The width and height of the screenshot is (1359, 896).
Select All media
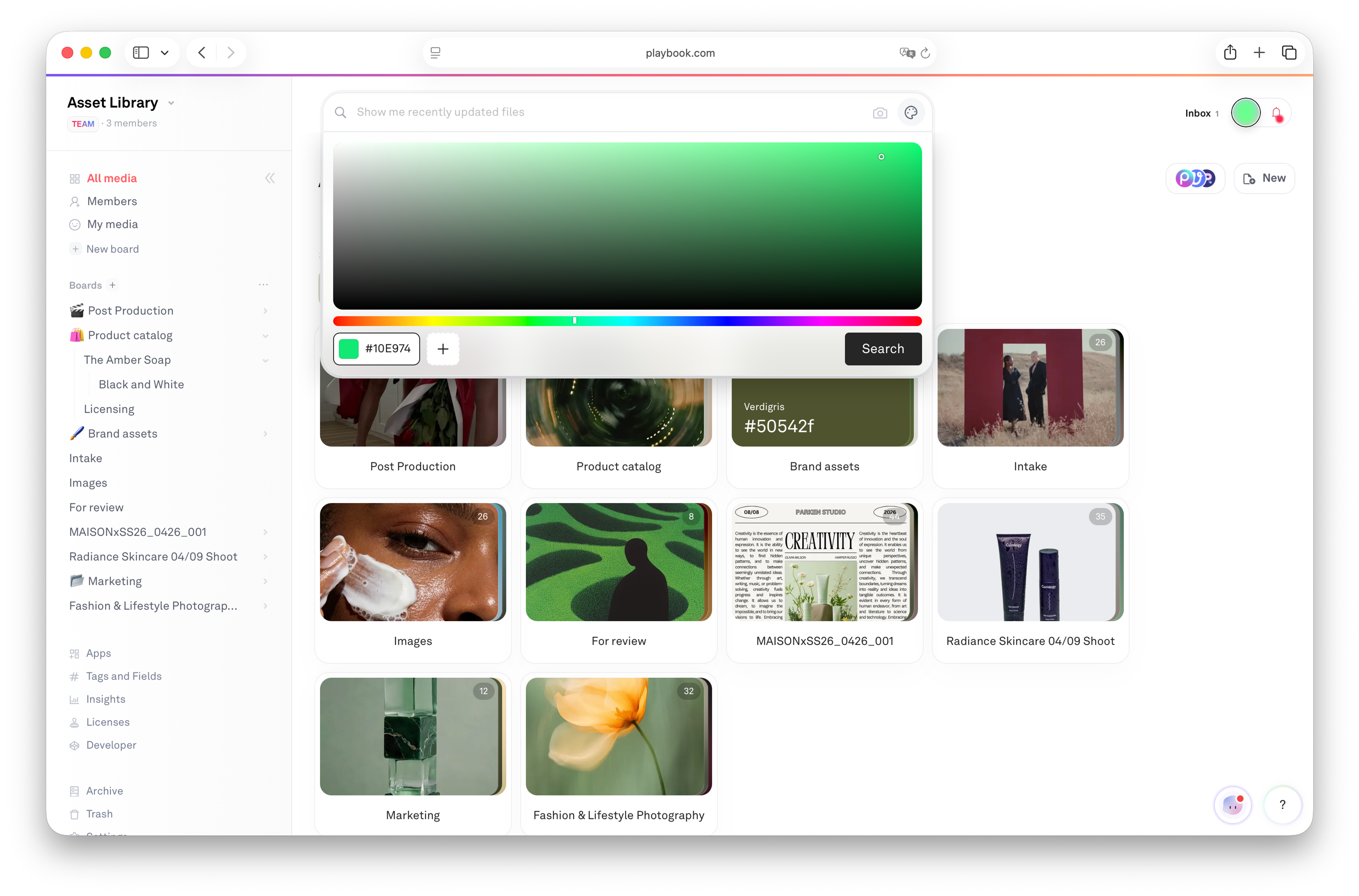[x=111, y=178]
